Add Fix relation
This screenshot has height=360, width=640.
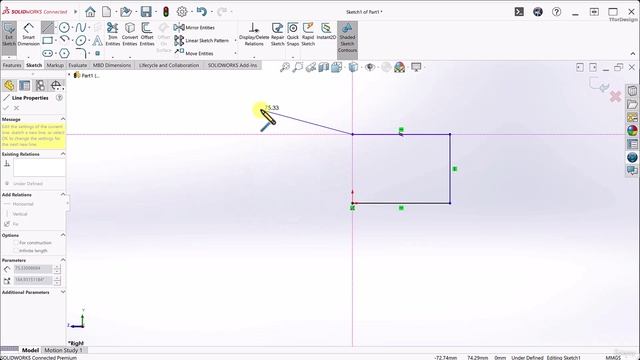(11, 224)
